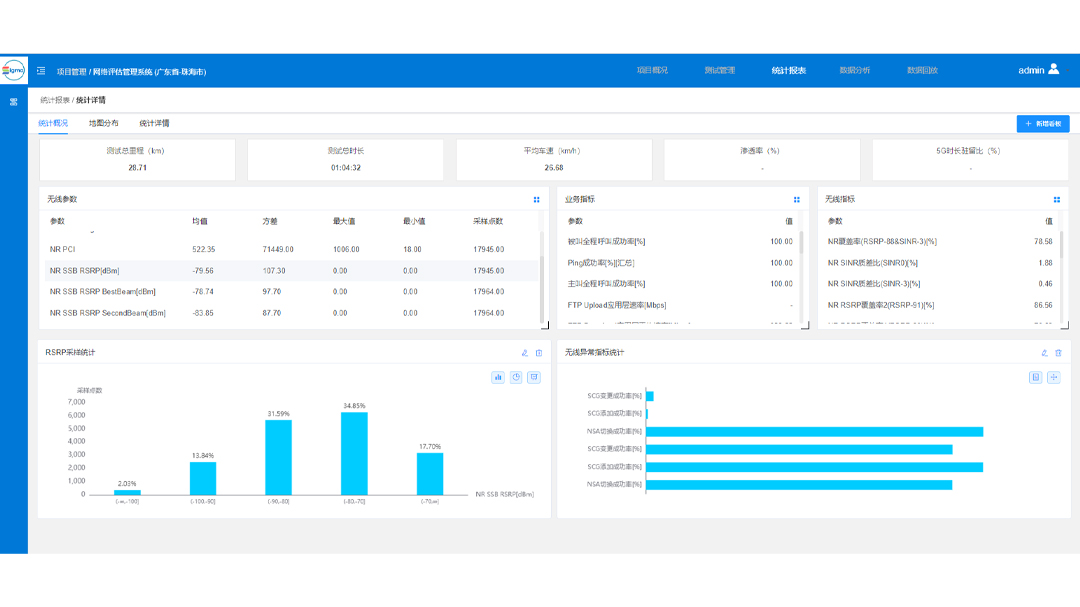
Task: Delete the 无线异常指标统计 panel
Action: pyautogui.click(x=1058, y=353)
